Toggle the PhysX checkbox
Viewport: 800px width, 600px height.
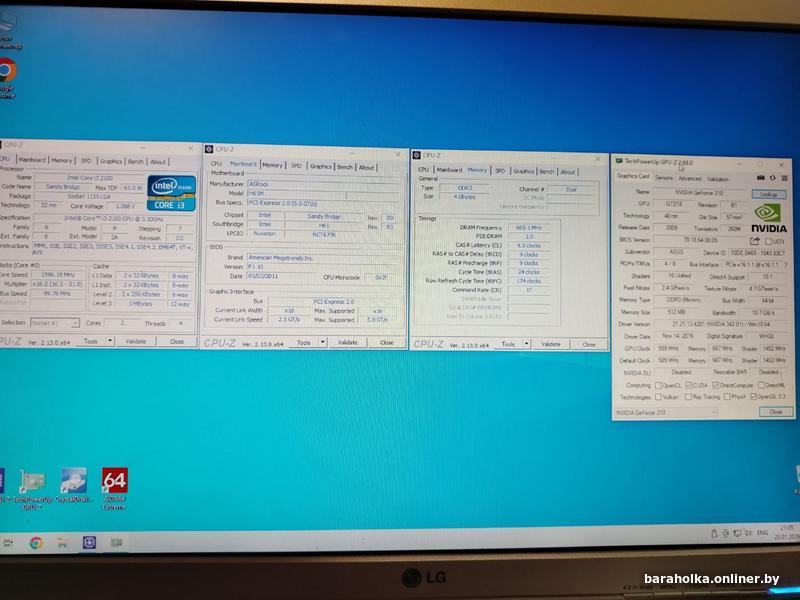[x=727, y=396]
